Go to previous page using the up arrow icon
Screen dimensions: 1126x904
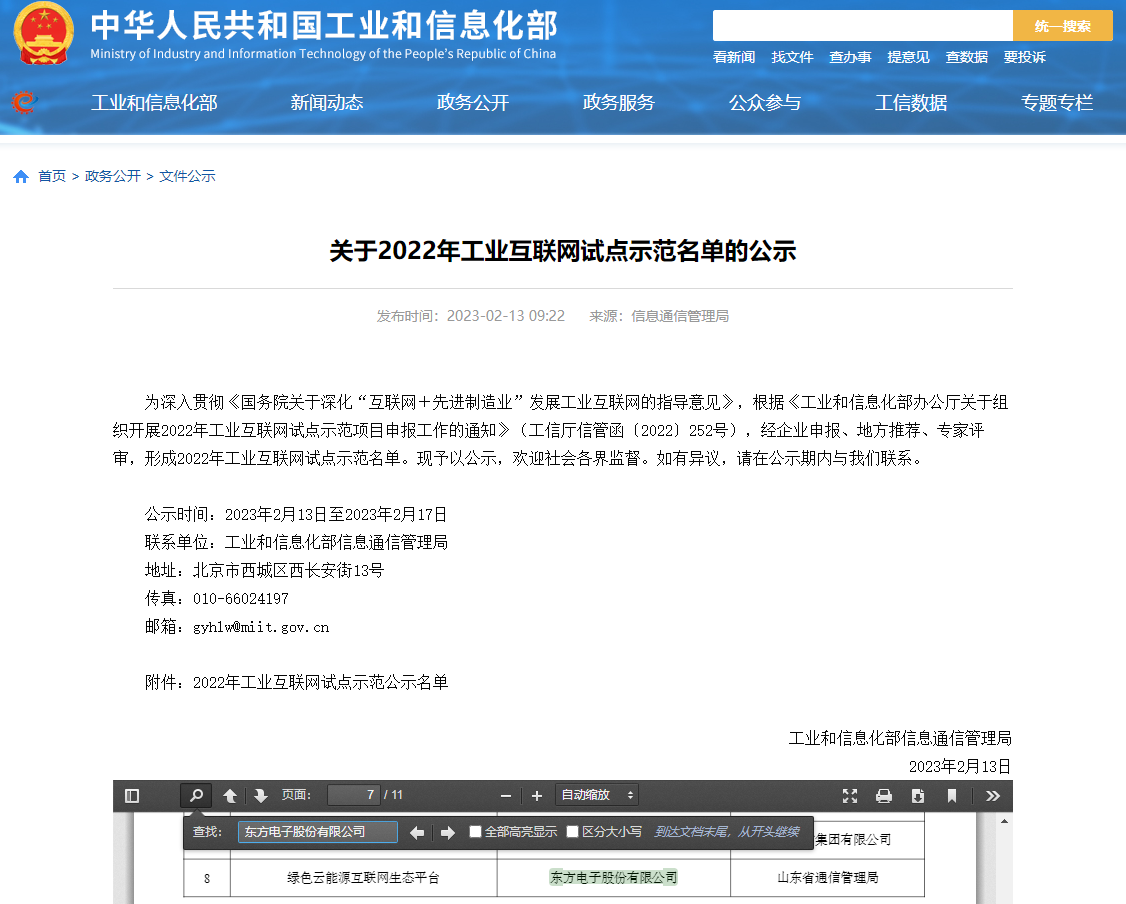tap(231, 795)
